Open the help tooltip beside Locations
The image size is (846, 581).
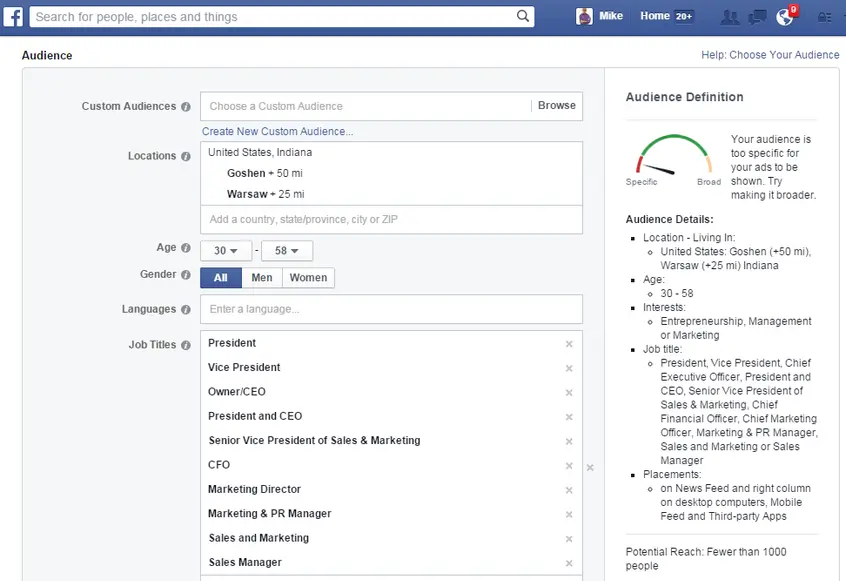point(184,156)
